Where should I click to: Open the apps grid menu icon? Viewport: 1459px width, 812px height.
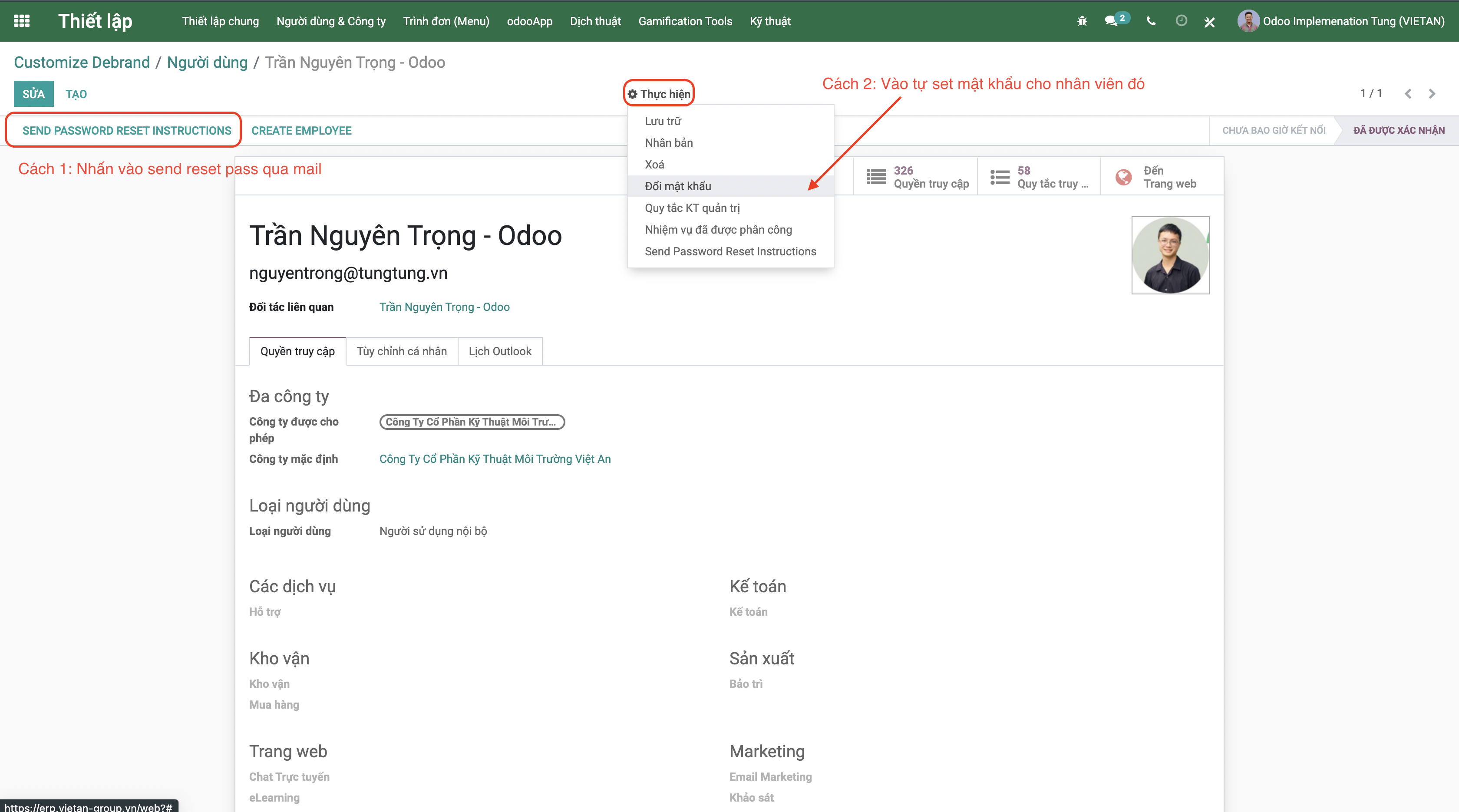(x=22, y=21)
